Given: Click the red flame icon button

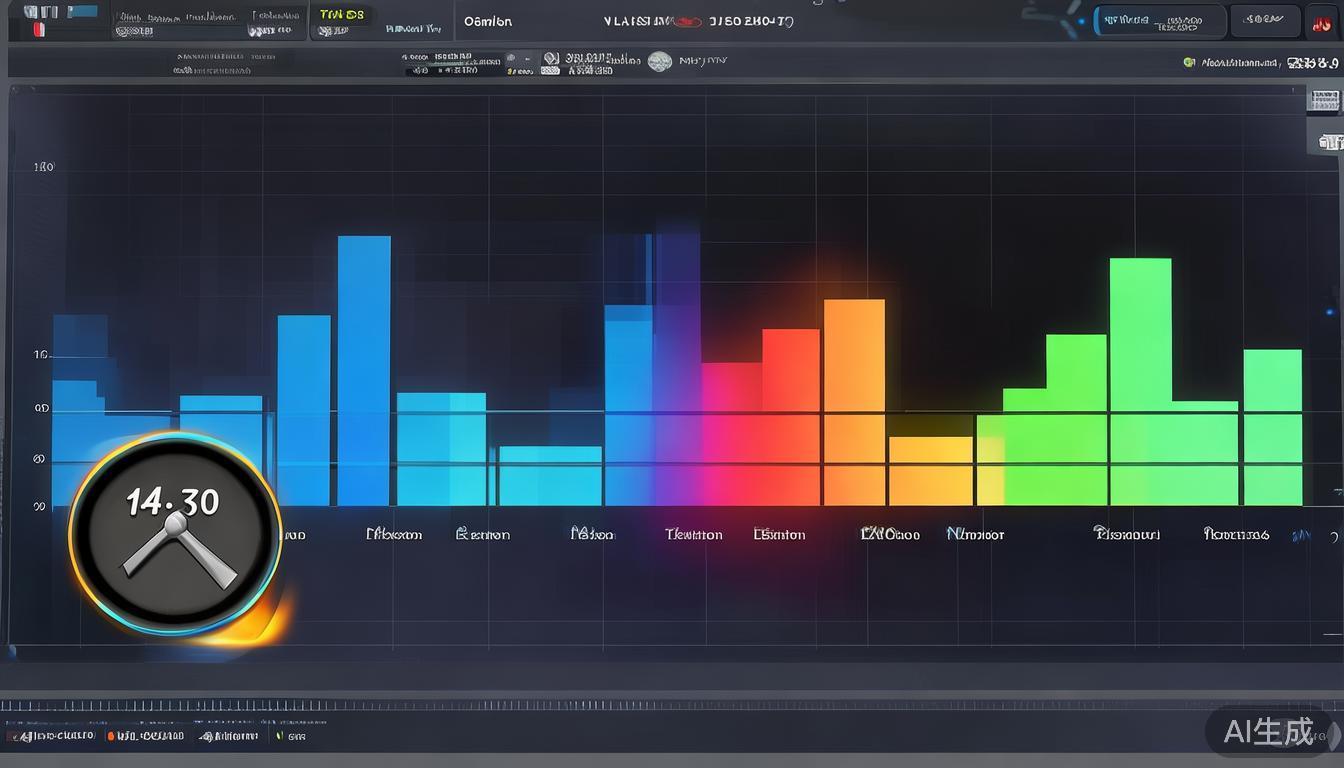Looking at the screenshot, I should click(1318, 20).
